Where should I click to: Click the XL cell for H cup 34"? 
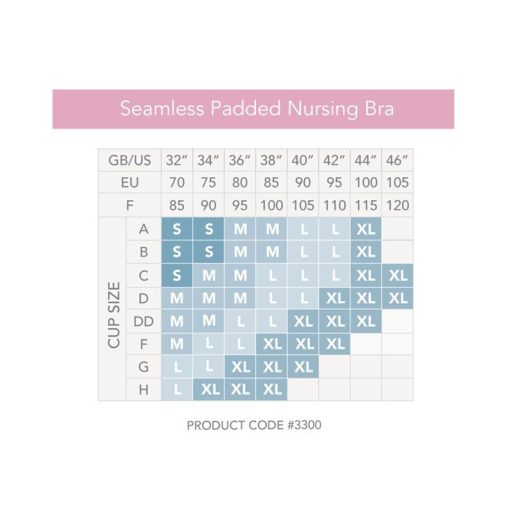pyautogui.click(x=209, y=389)
